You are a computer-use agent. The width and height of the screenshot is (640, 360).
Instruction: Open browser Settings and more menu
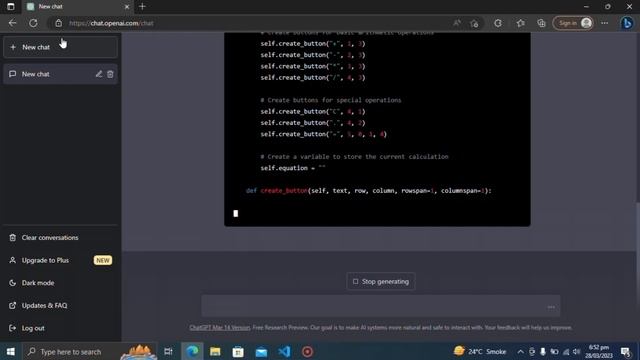click(604, 23)
